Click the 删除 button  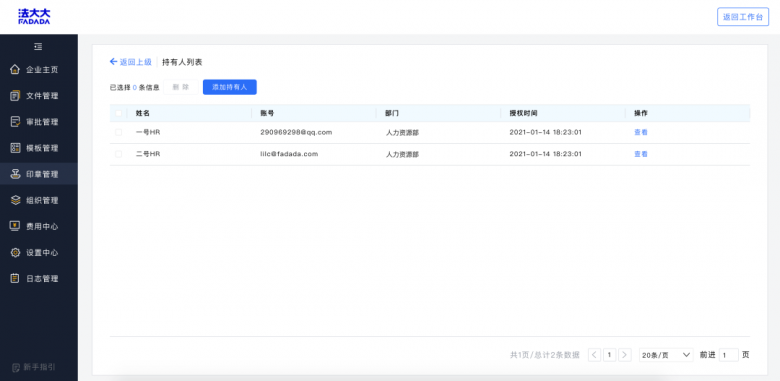coord(181,87)
